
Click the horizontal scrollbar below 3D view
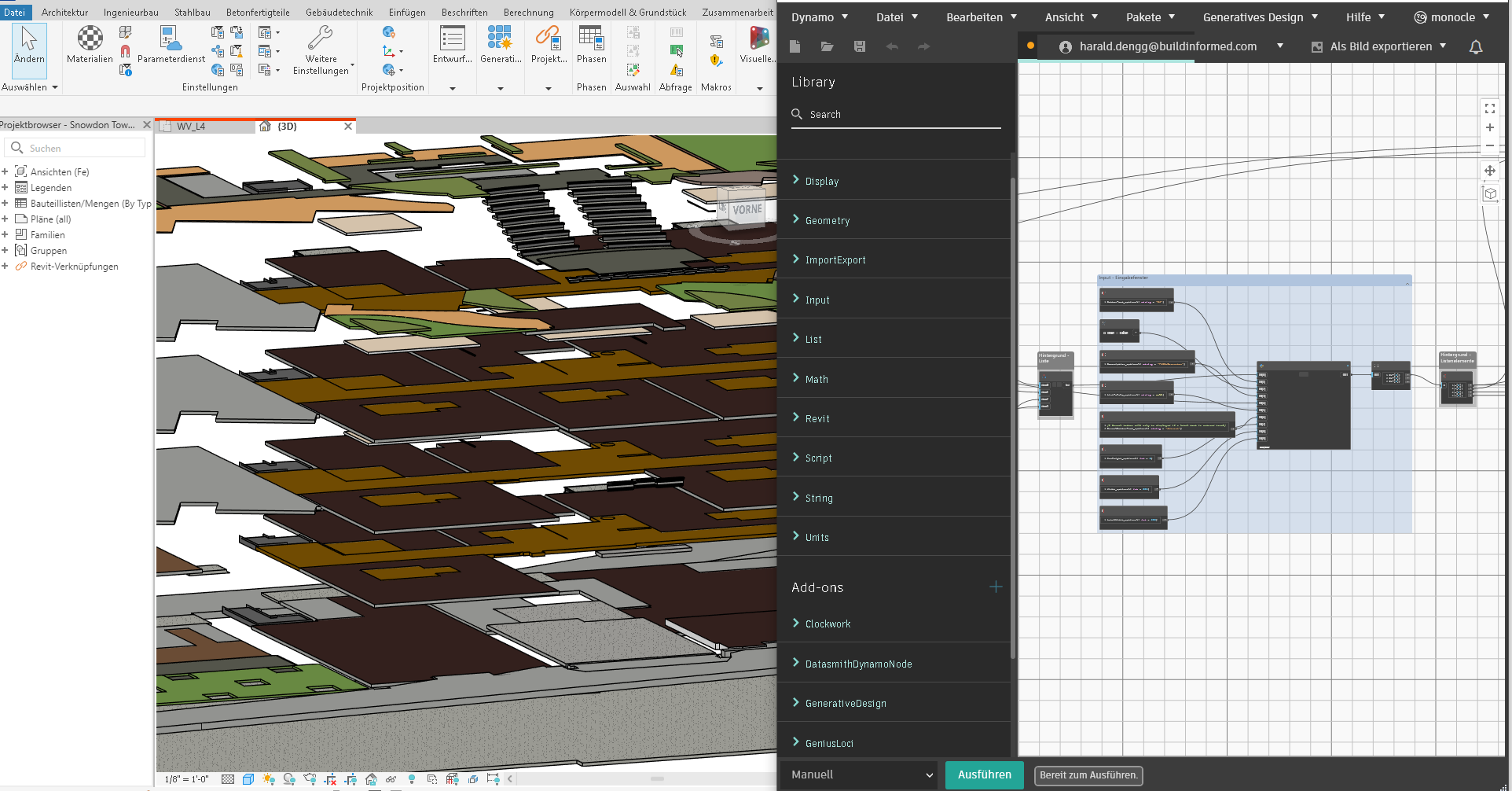pos(657,778)
